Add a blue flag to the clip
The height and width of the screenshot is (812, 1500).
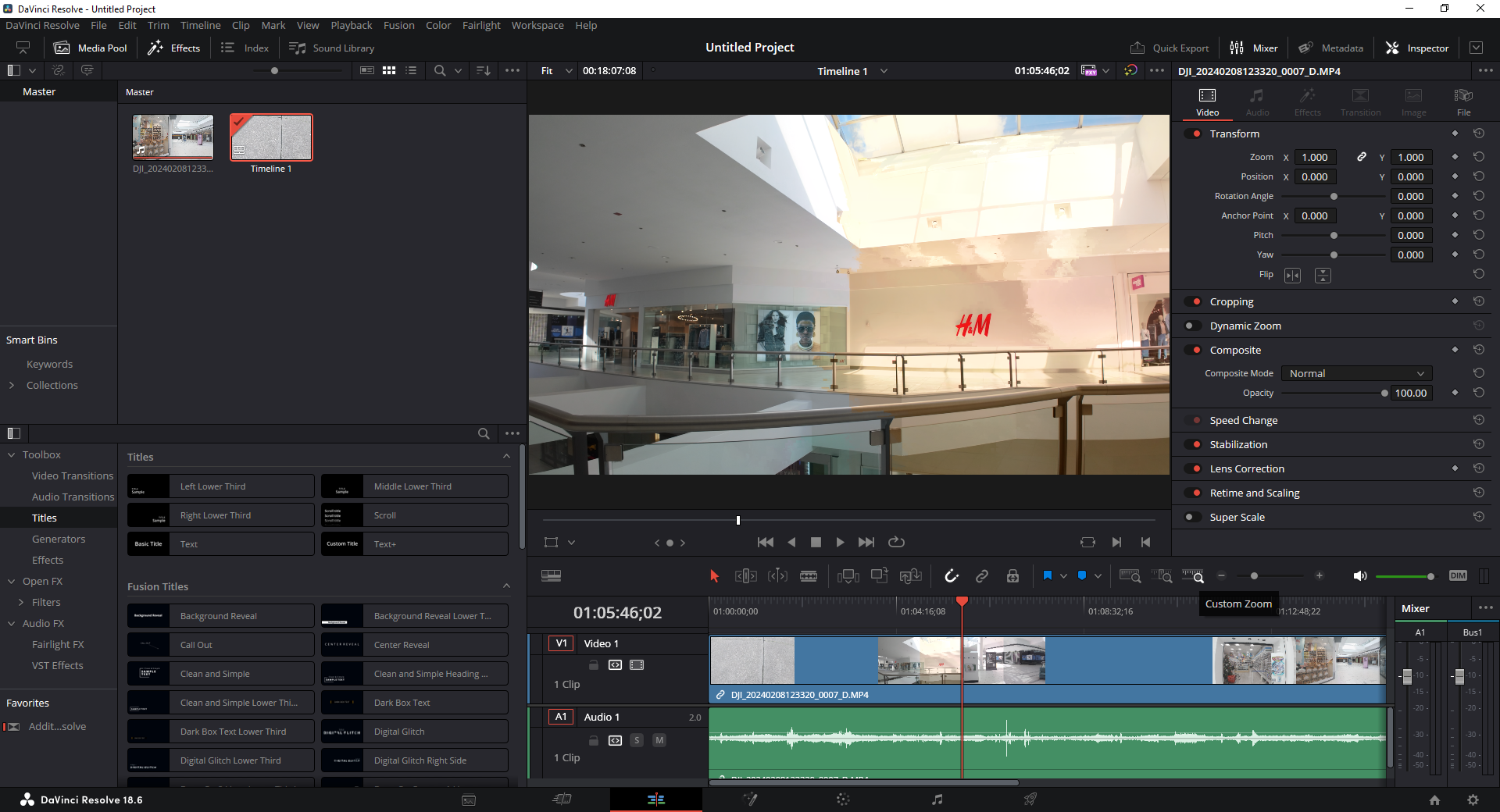[1048, 575]
